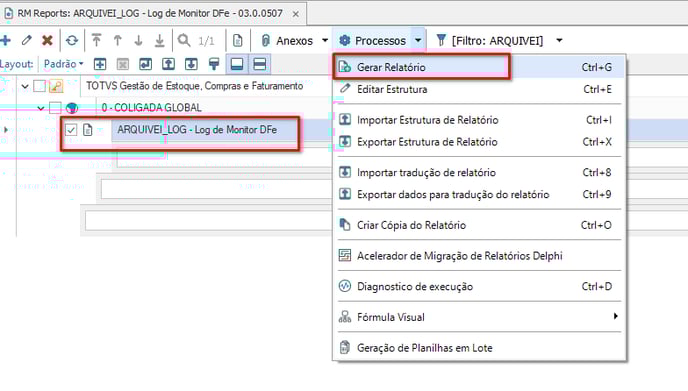Click the ARQUIVEI_LOG row document icon
This screenshot has width=688, height=391.
(x=88, y=130)
